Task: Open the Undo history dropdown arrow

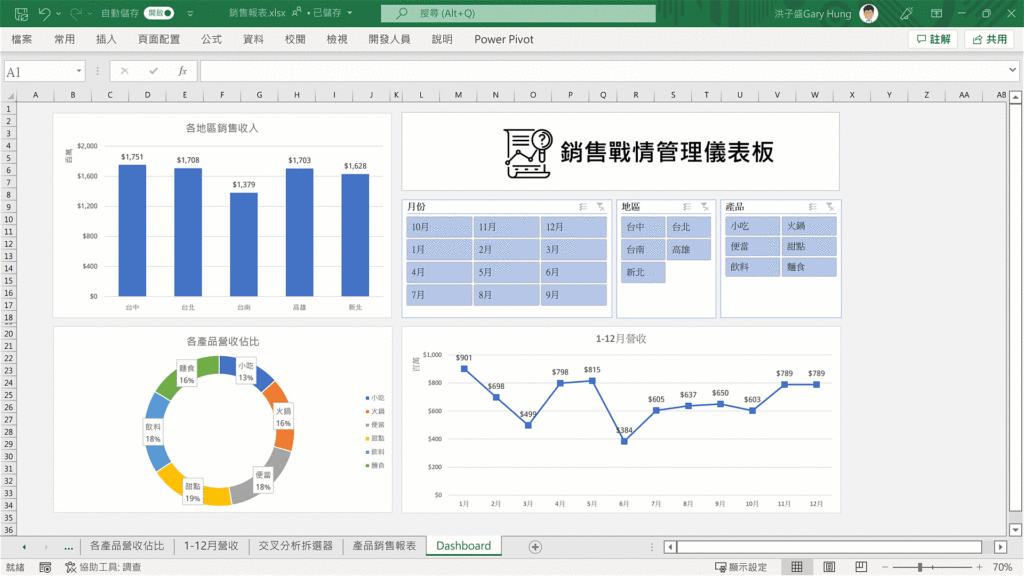Action: (58, 13)
